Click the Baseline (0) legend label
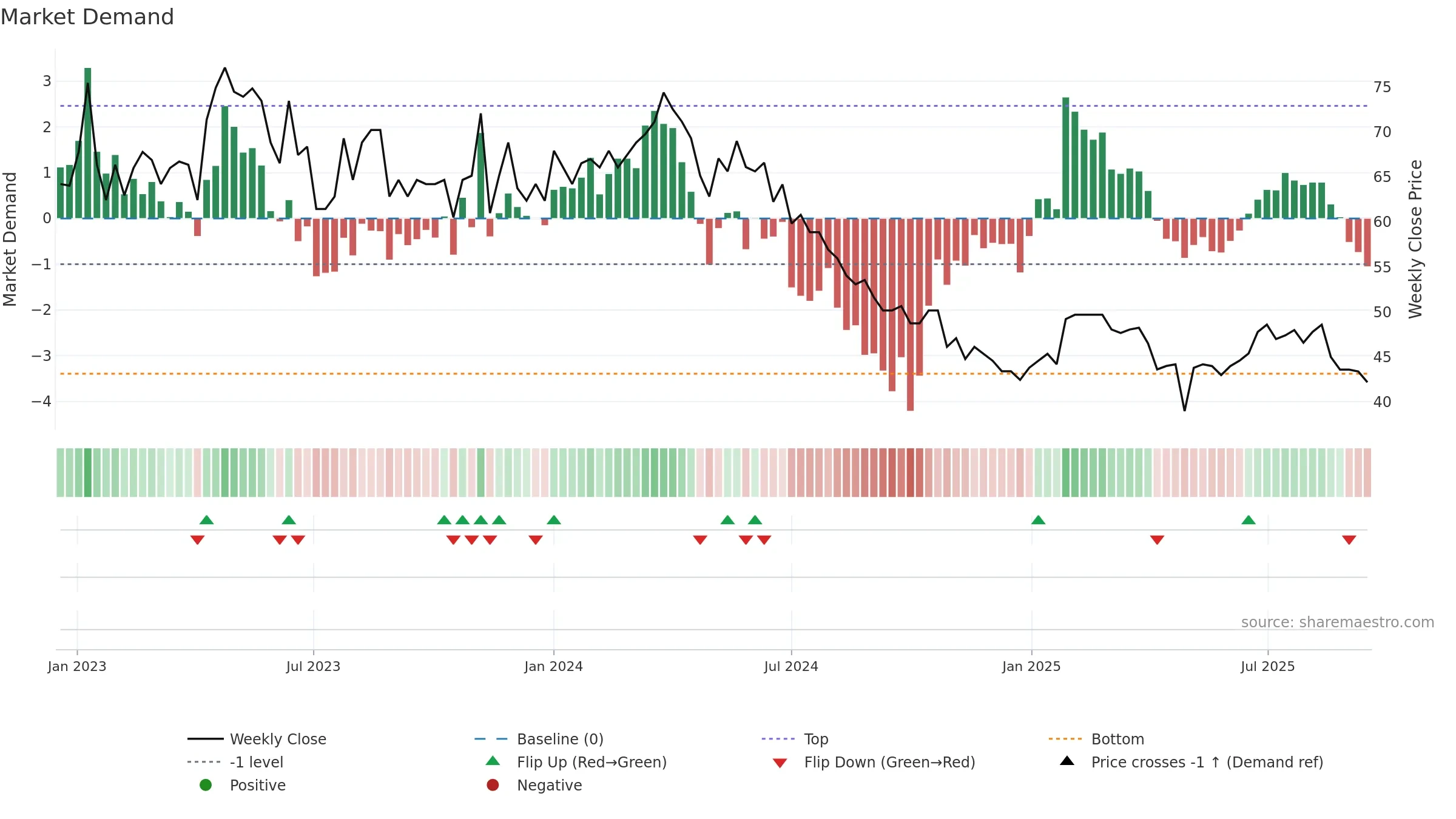1456x819 pixels. pos(560,740)
